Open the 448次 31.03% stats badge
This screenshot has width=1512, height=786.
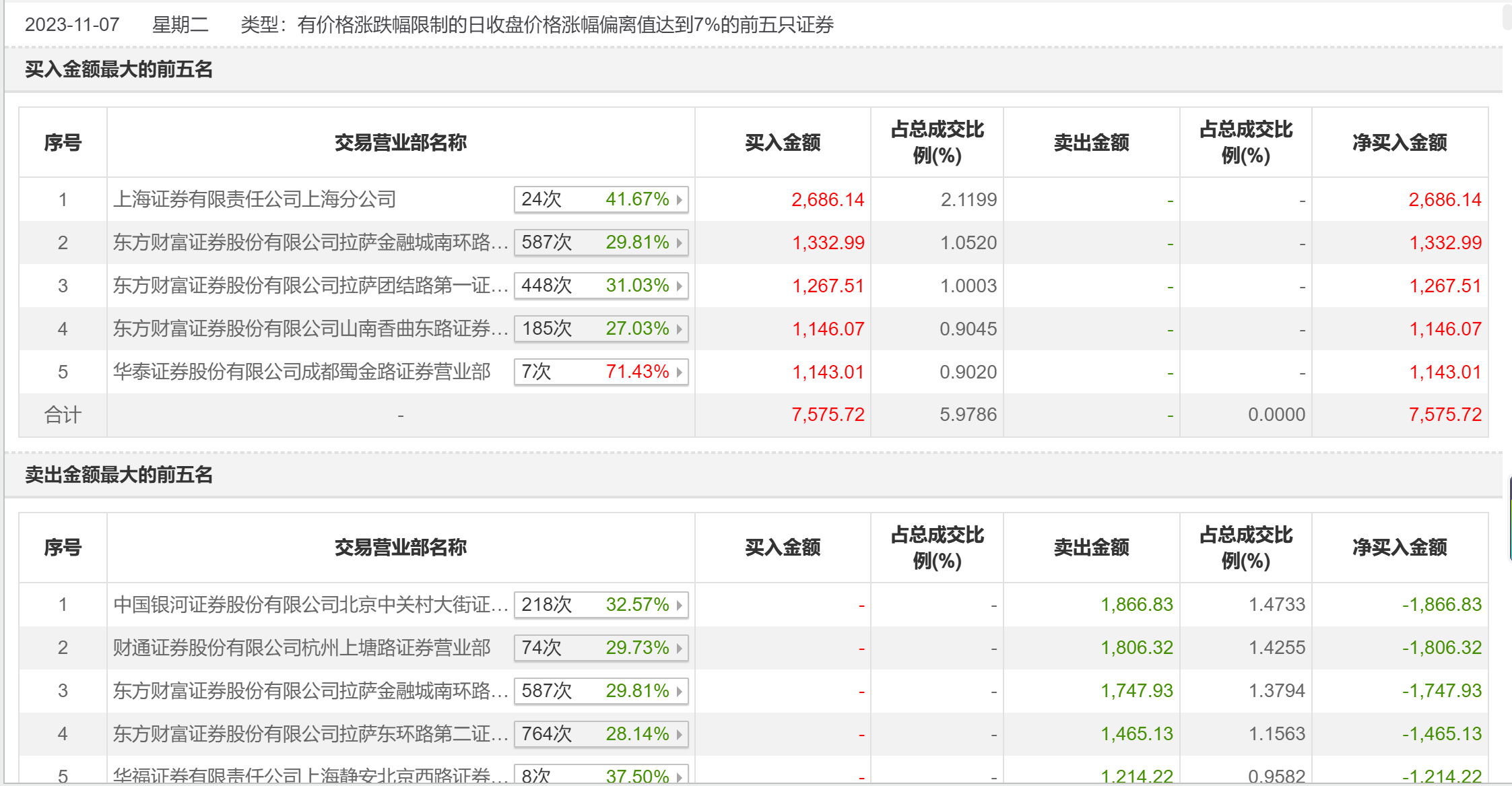pyautogui.click(x=600, y=286)
